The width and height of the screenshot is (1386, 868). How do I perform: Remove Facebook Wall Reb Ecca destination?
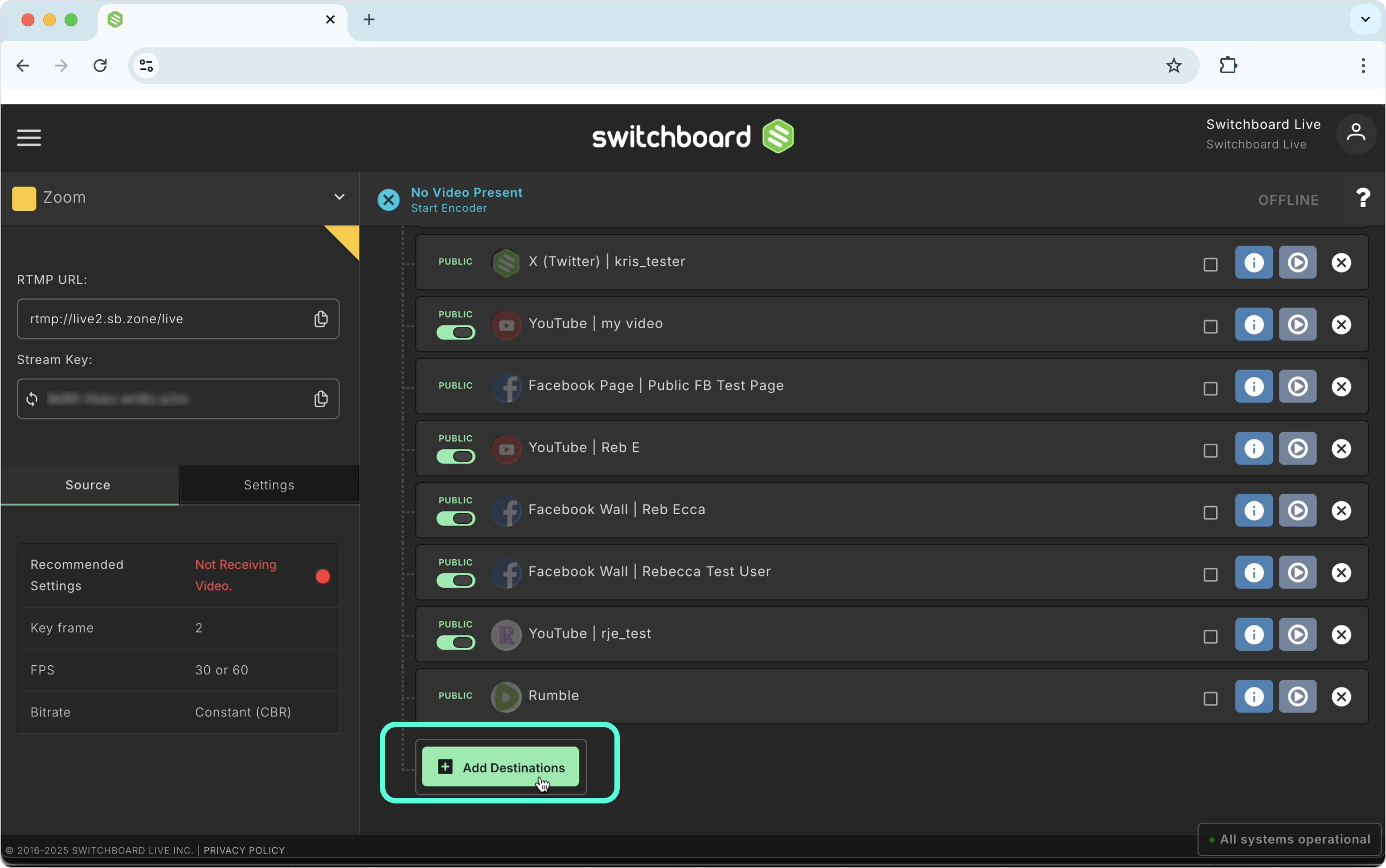pyautogui.click(x=1341, y=511)
